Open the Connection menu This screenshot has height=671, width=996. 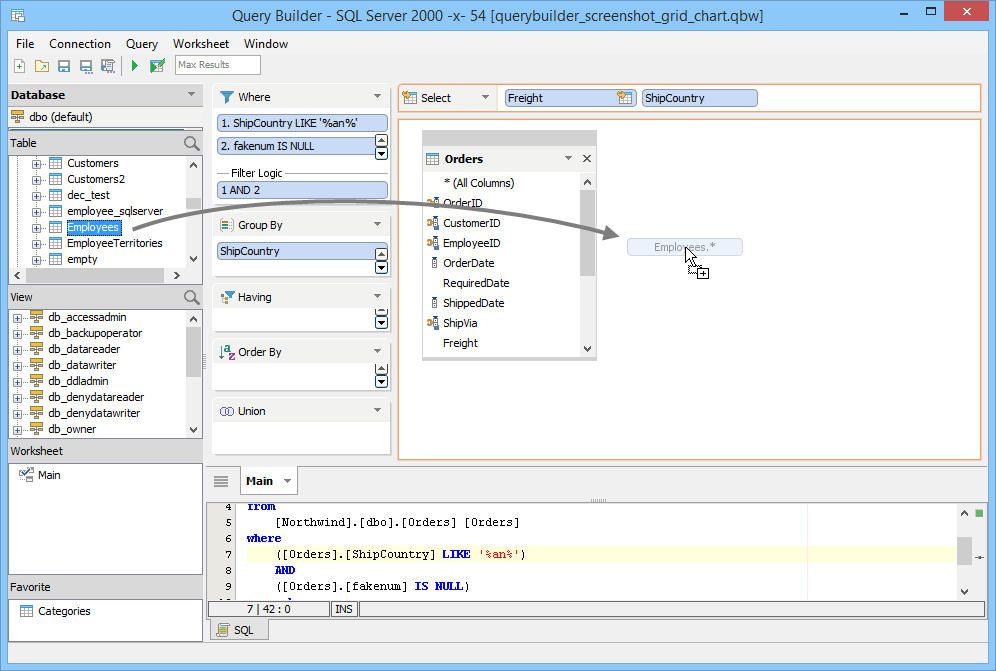pyautogui.click(x=80, y=44)
